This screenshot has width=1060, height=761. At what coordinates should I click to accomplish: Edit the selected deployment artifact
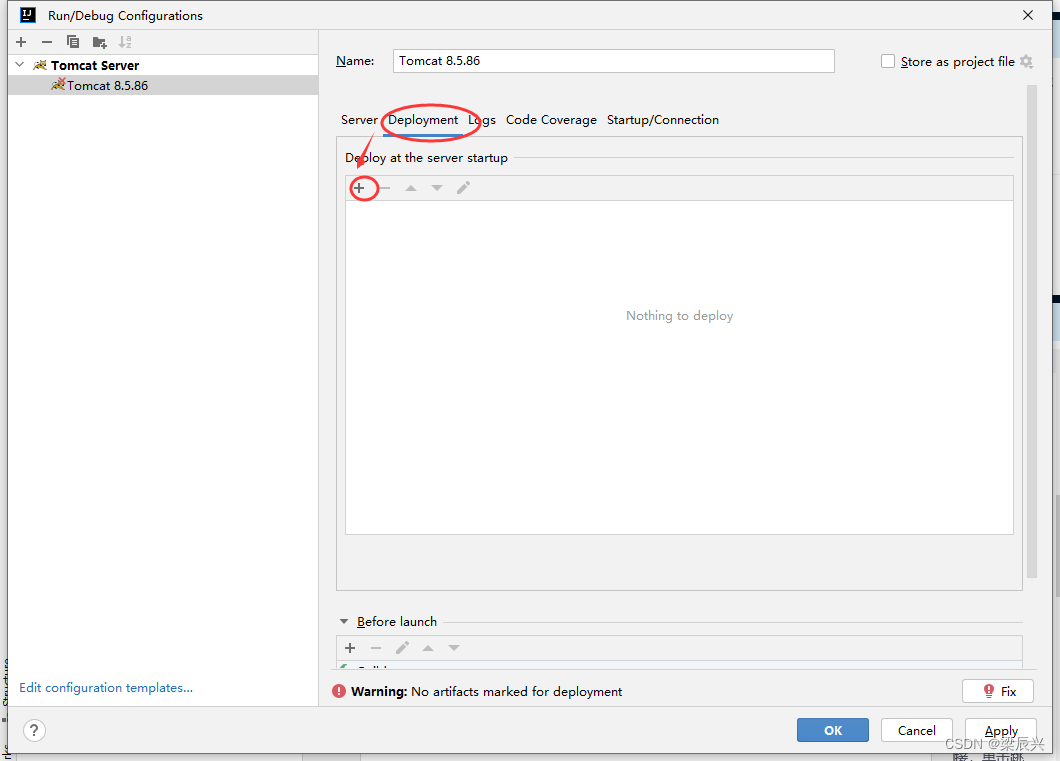point(463,188)
